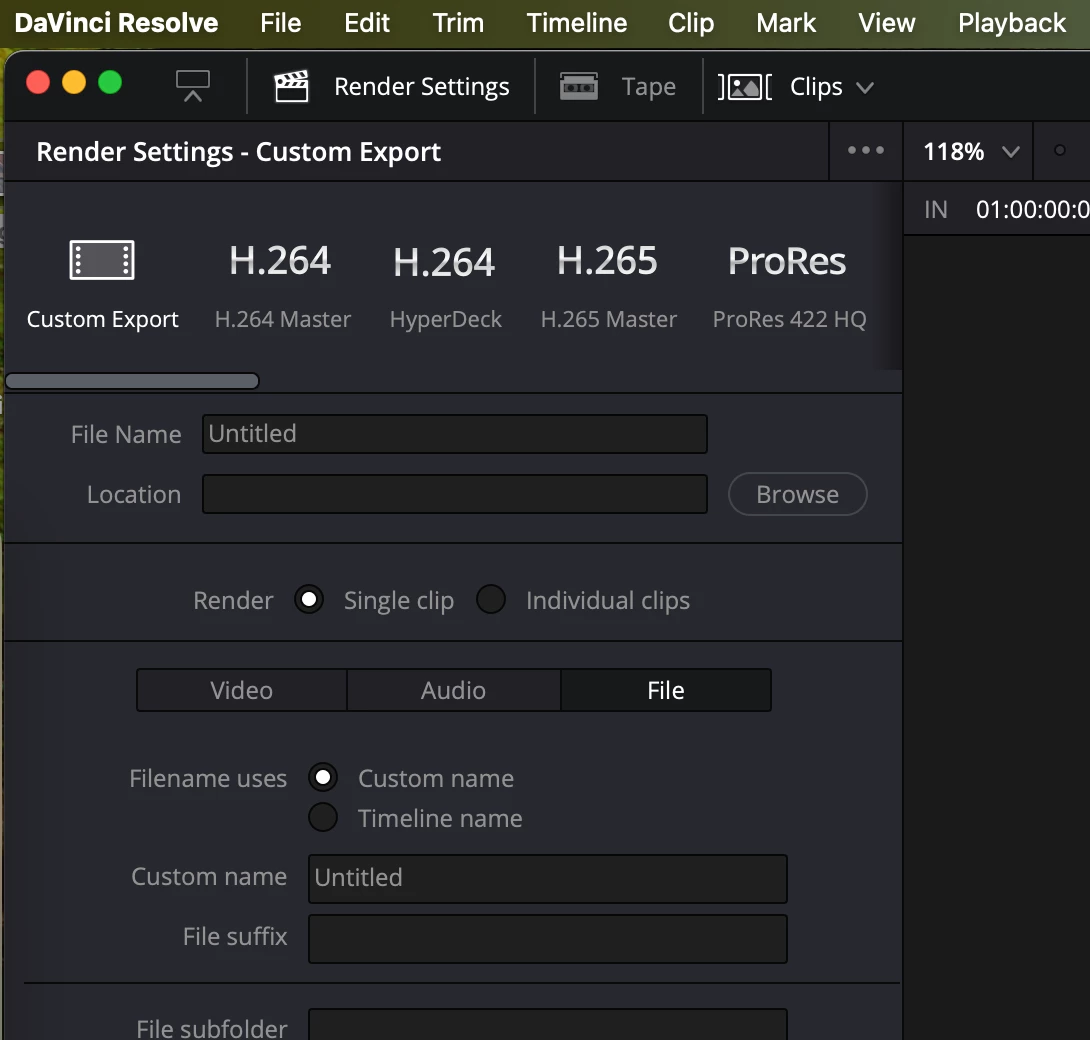1090x1040 pixels.
Task: Click the File suffix input field
Action: click(548, 939)
